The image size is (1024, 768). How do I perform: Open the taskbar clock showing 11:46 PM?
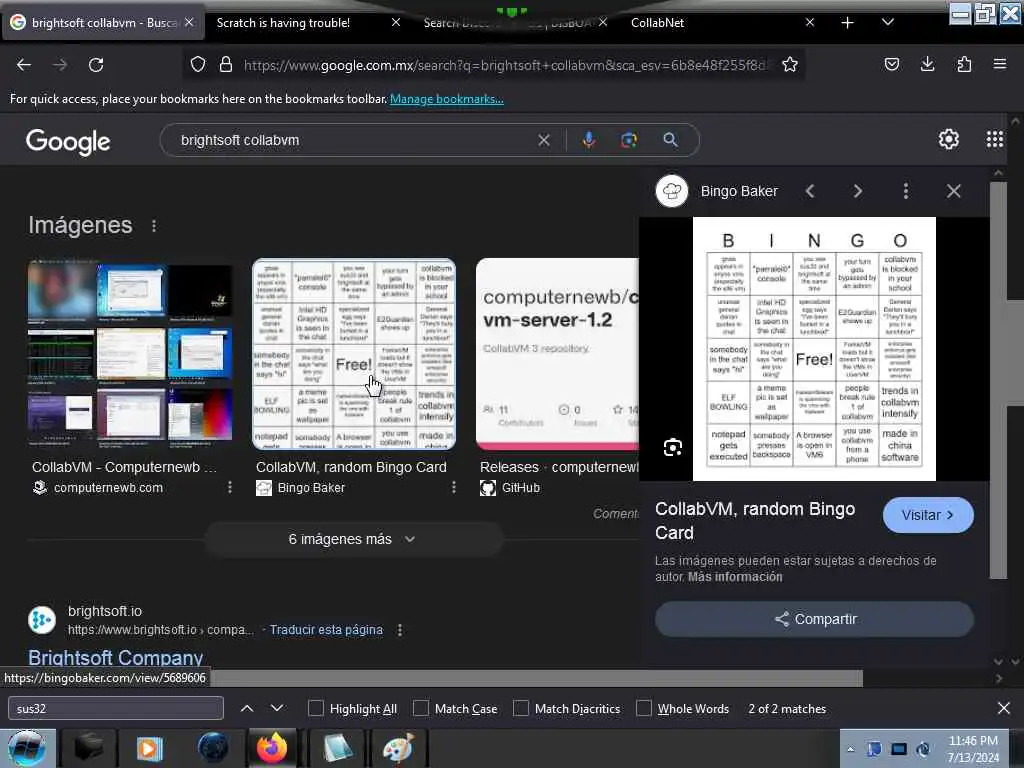point(972,748)
